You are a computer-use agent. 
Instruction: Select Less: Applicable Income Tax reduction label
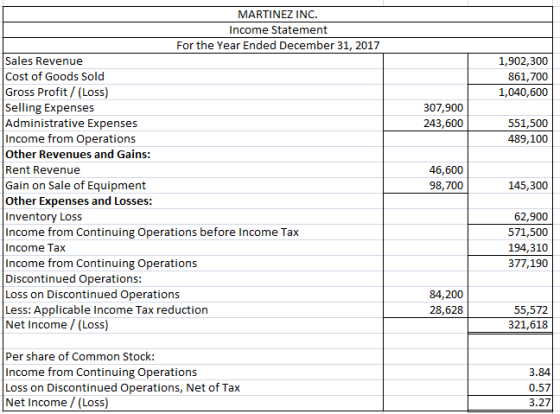click(106, 310)
